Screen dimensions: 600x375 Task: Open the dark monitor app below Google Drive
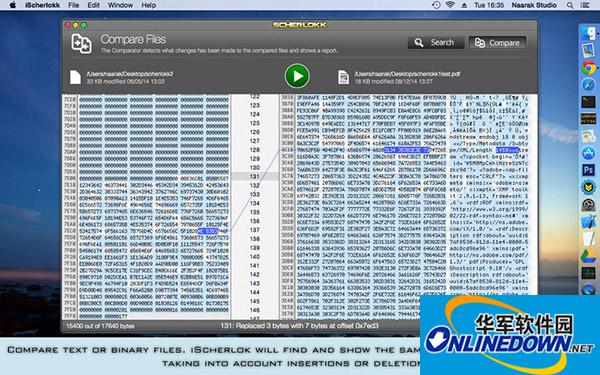click(588, 272)
